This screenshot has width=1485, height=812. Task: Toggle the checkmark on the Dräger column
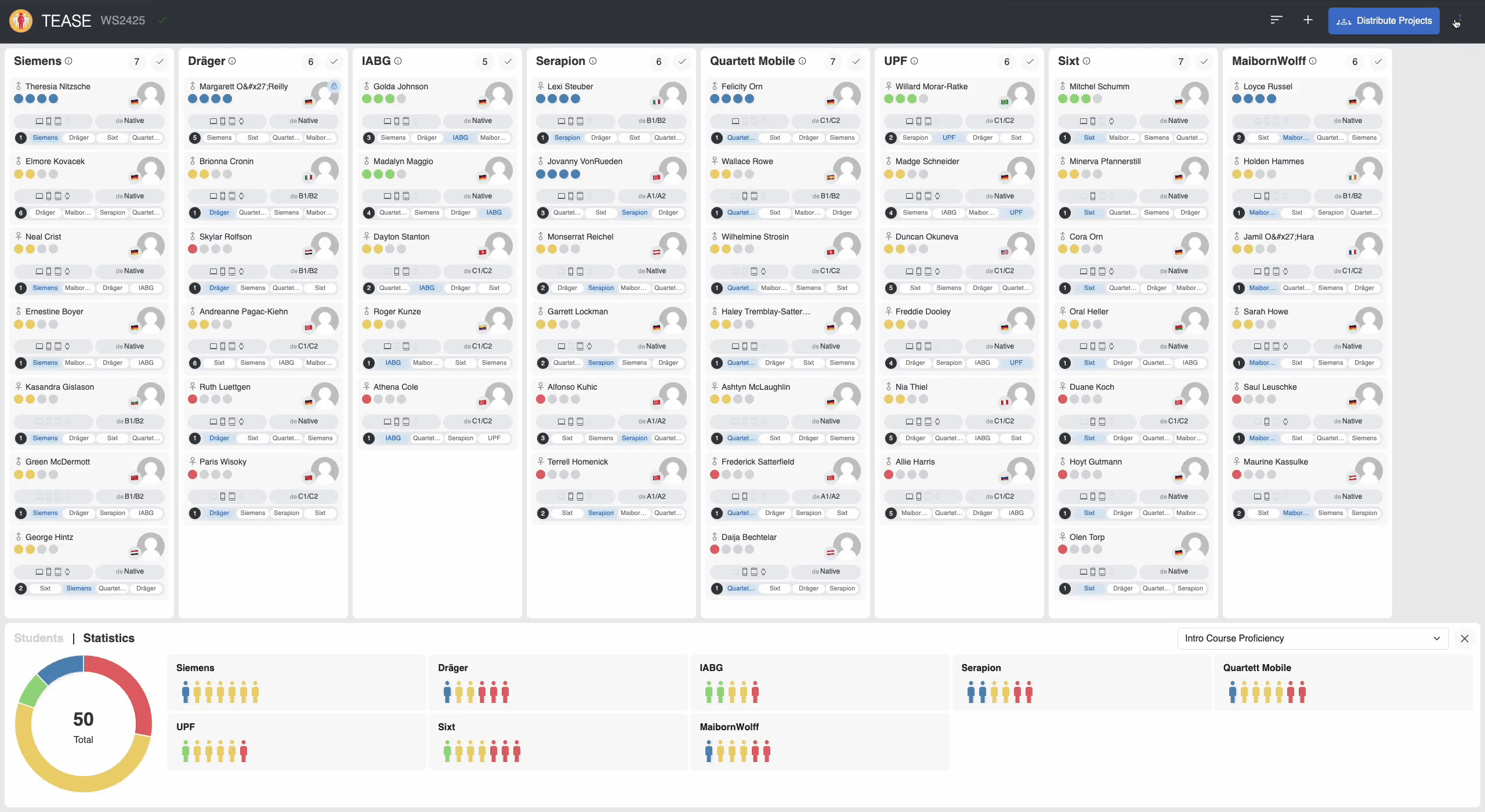(334, 61)
